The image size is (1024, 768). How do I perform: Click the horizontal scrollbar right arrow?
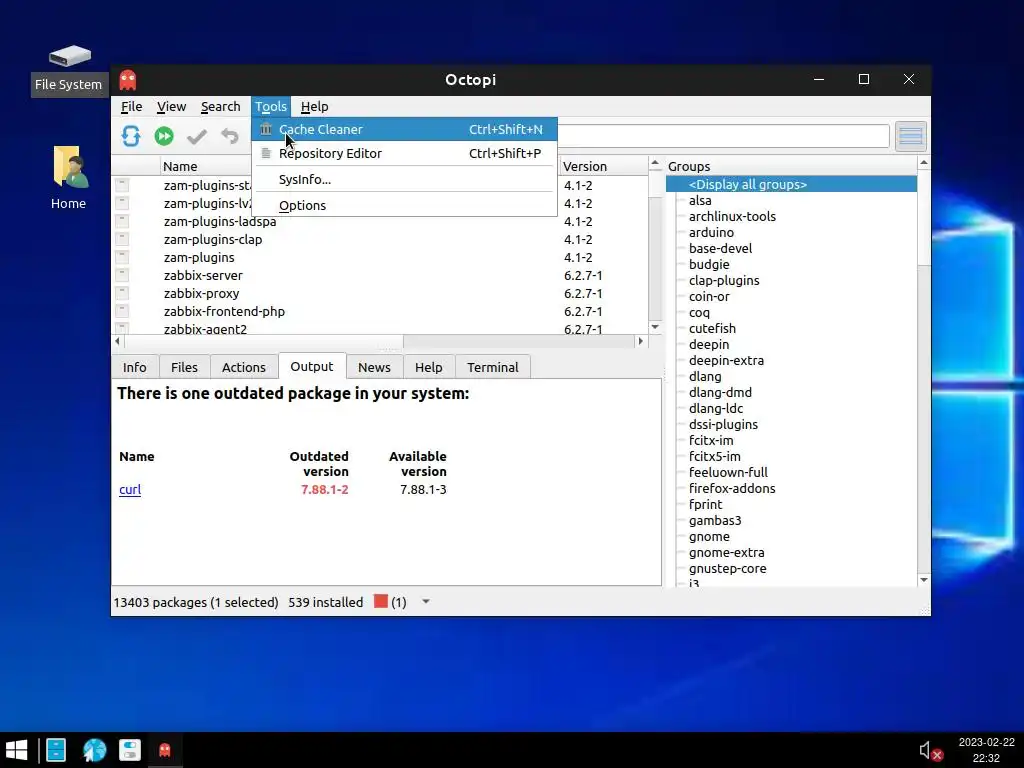click(x=641, y=341)
